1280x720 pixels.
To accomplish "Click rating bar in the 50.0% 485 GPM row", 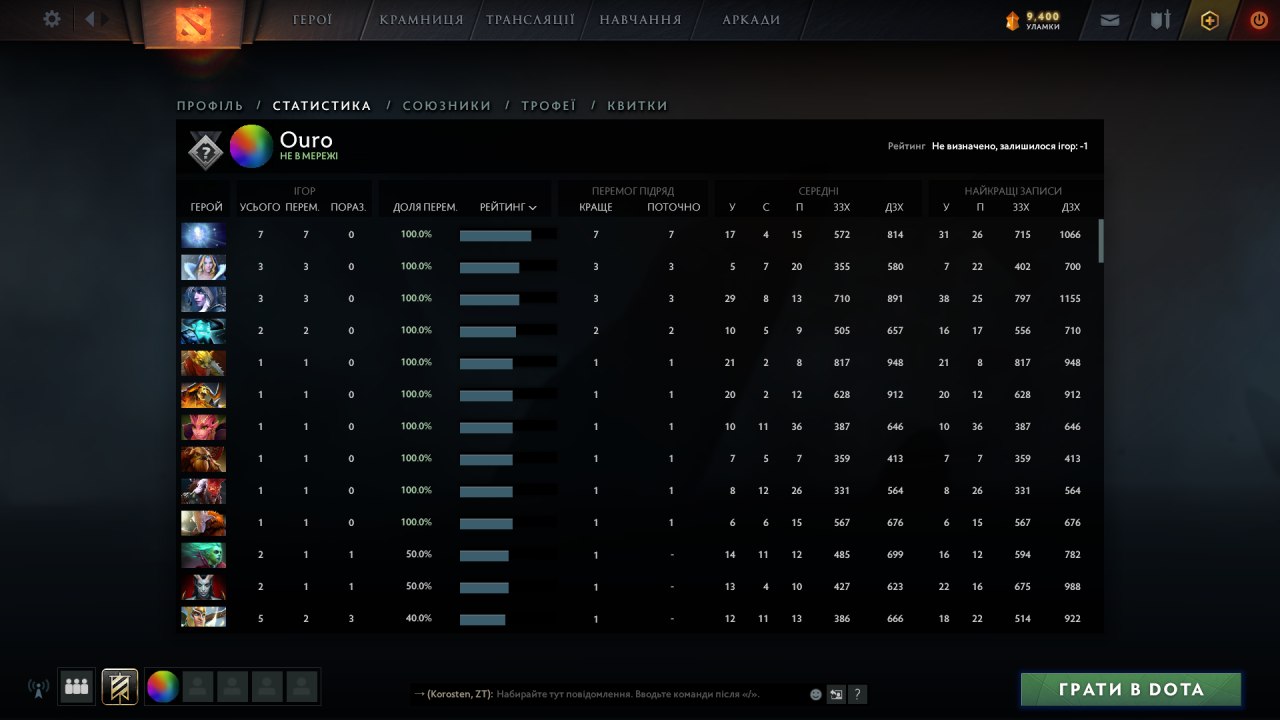I will click(x=508, y=555).
